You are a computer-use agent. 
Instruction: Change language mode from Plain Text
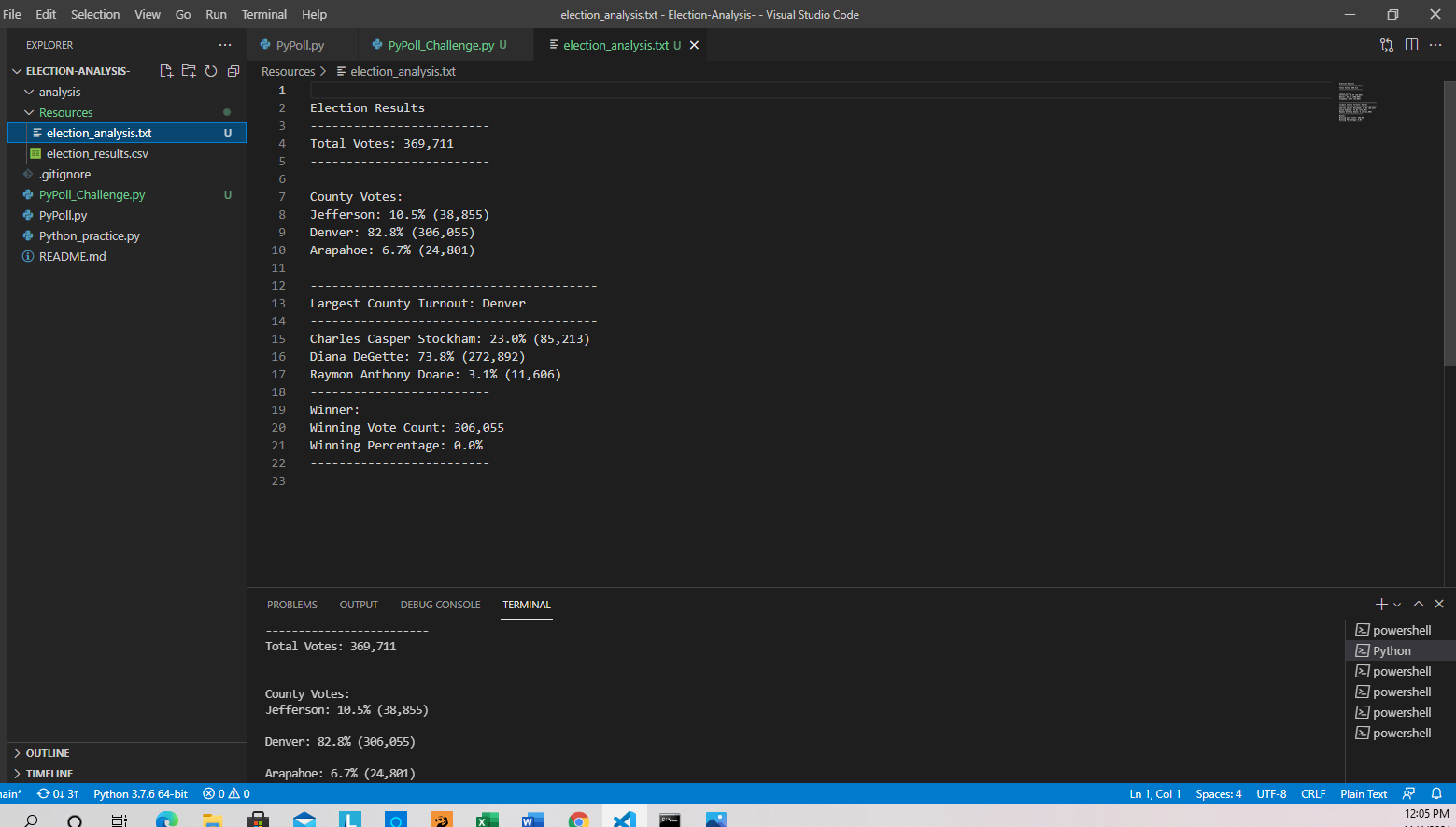point(1364,794)
